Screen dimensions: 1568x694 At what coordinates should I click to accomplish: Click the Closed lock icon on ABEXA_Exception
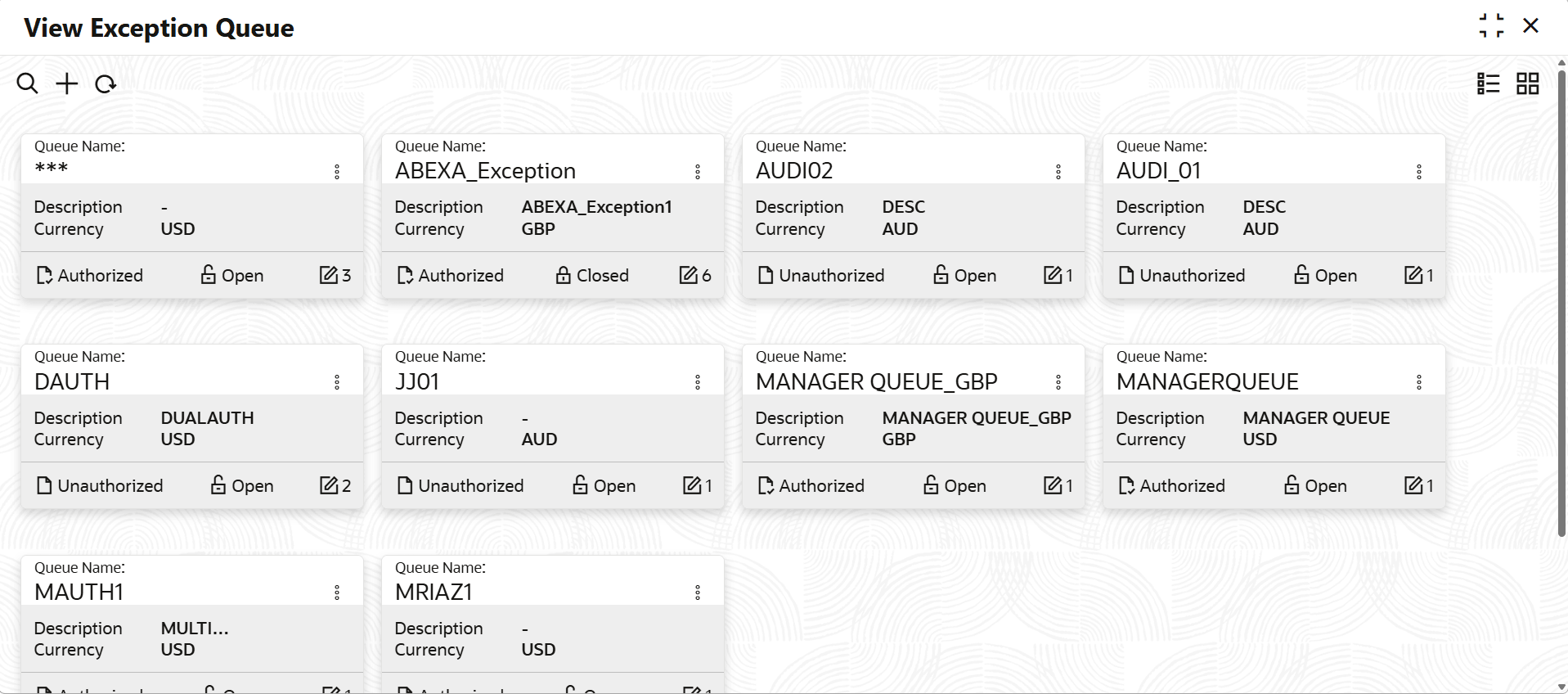[564, 275]
